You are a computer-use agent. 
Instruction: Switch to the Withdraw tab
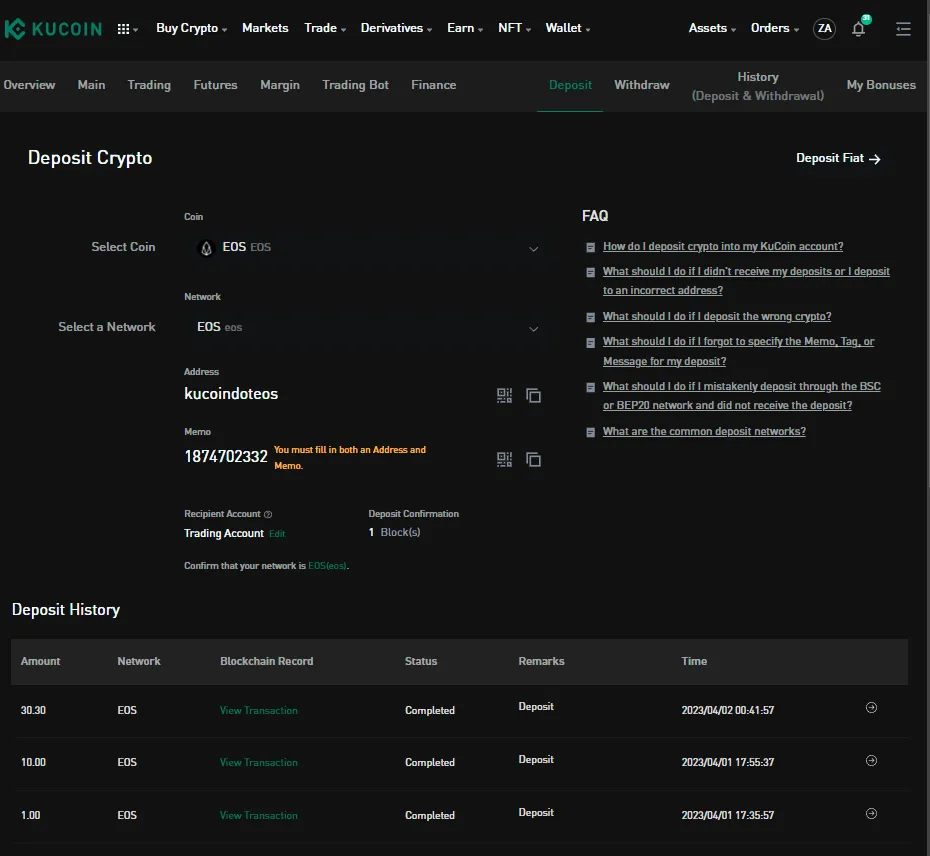[x=642, y=85]
